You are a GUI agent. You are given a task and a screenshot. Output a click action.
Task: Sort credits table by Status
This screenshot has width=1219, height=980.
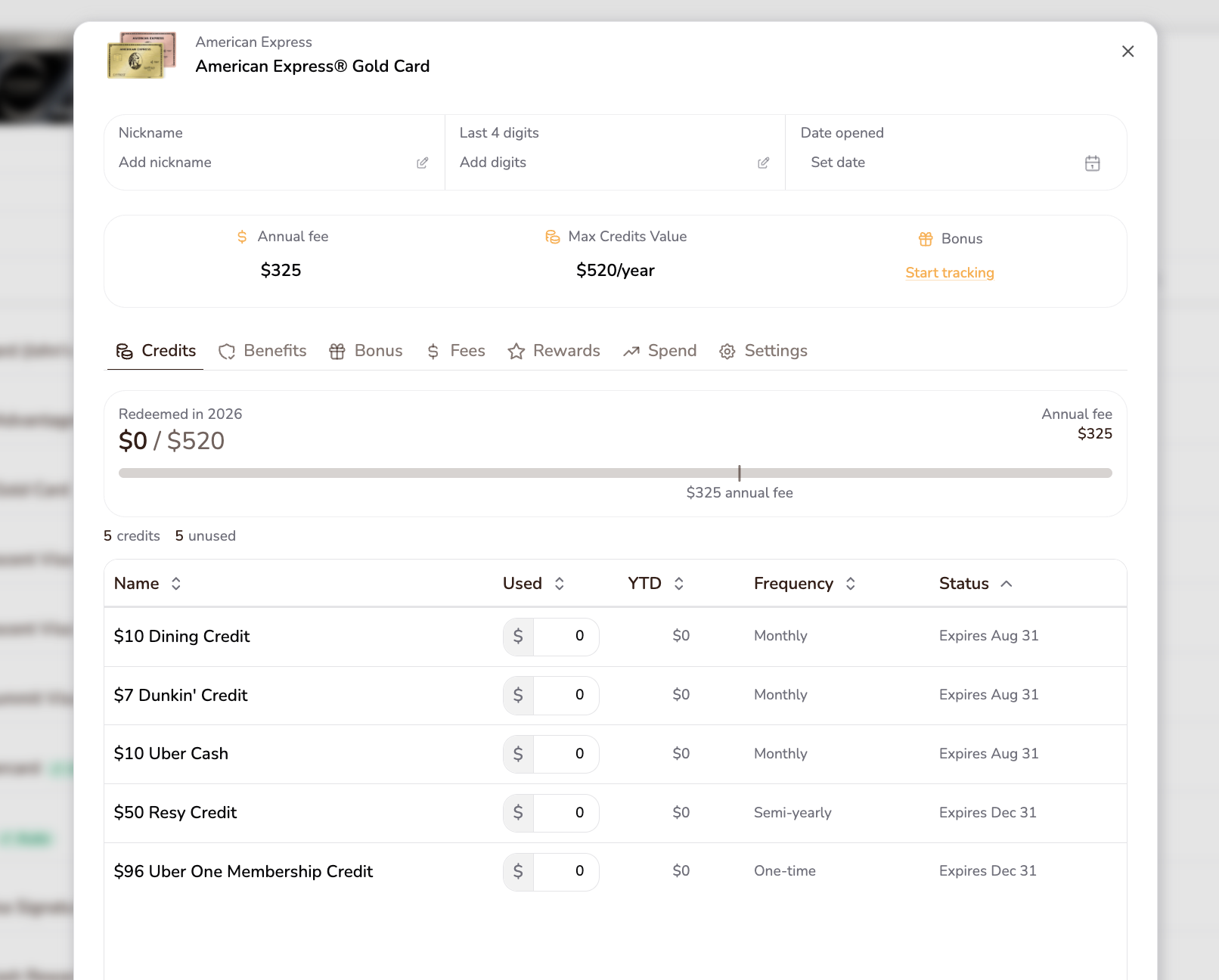coord(976,584)
